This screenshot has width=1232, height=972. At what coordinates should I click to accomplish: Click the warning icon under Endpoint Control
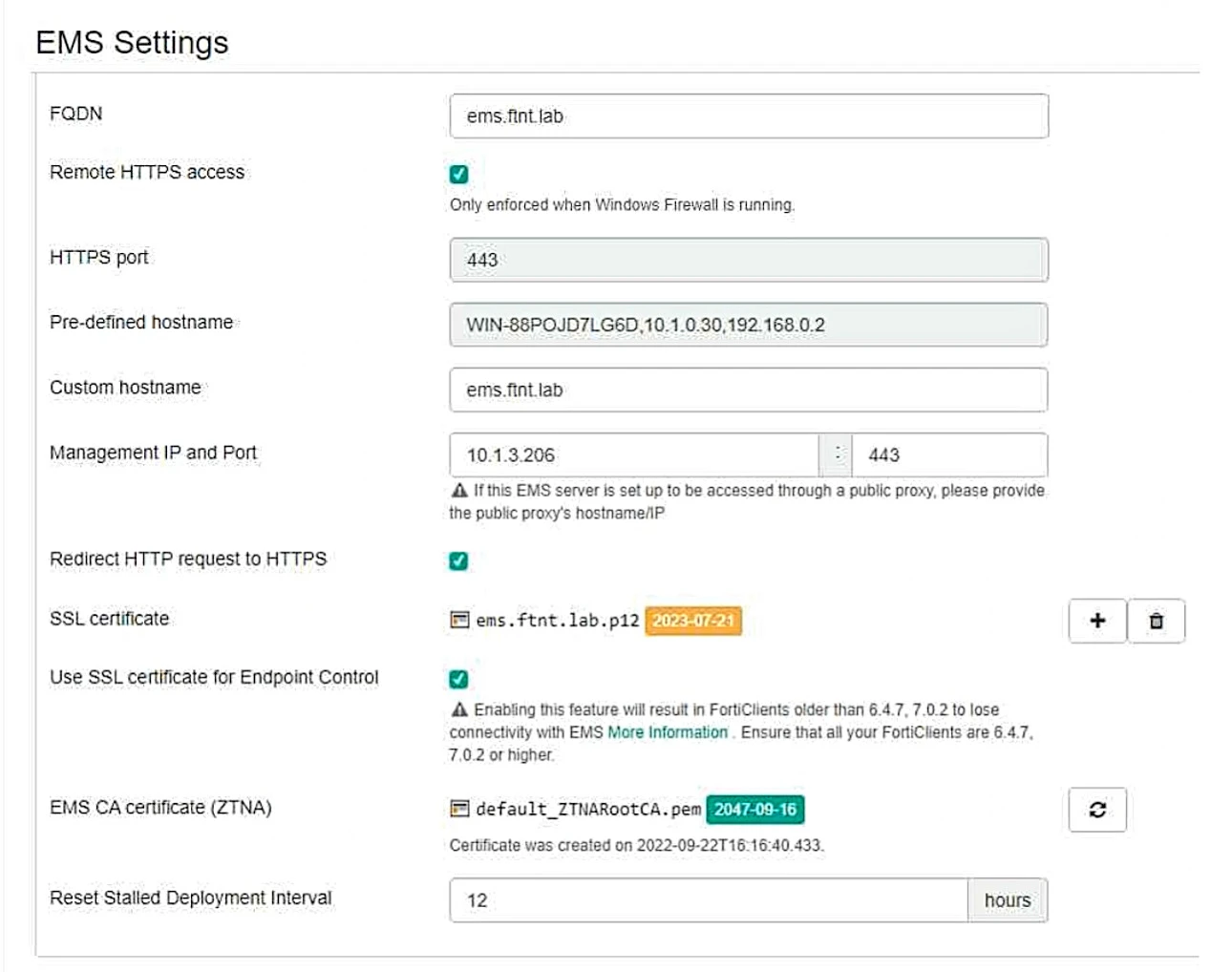click(x=459, y=709)
